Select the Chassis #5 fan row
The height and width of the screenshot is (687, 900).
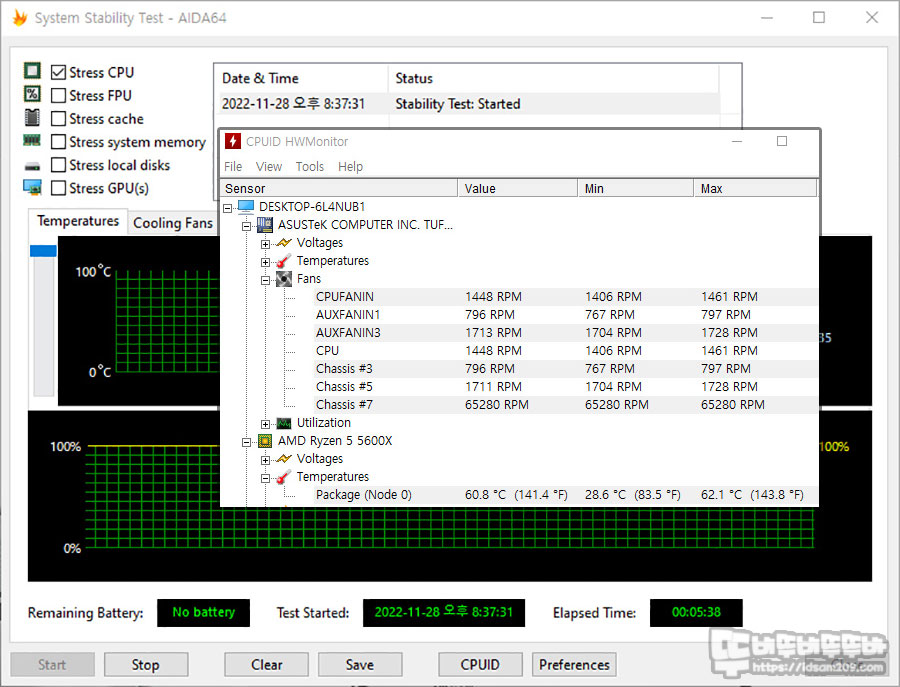pos(565,387)
